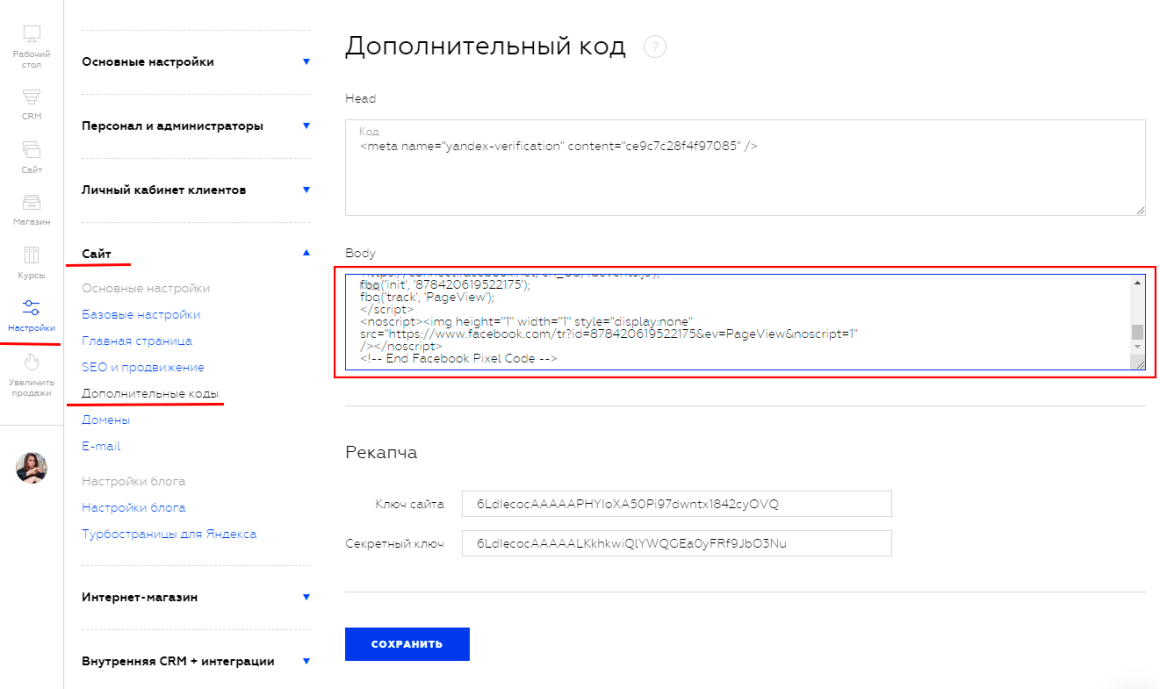Open Интернет-магазин menu heading
Viewport: 1160px width, 689px height.
(x=140, y=597)
